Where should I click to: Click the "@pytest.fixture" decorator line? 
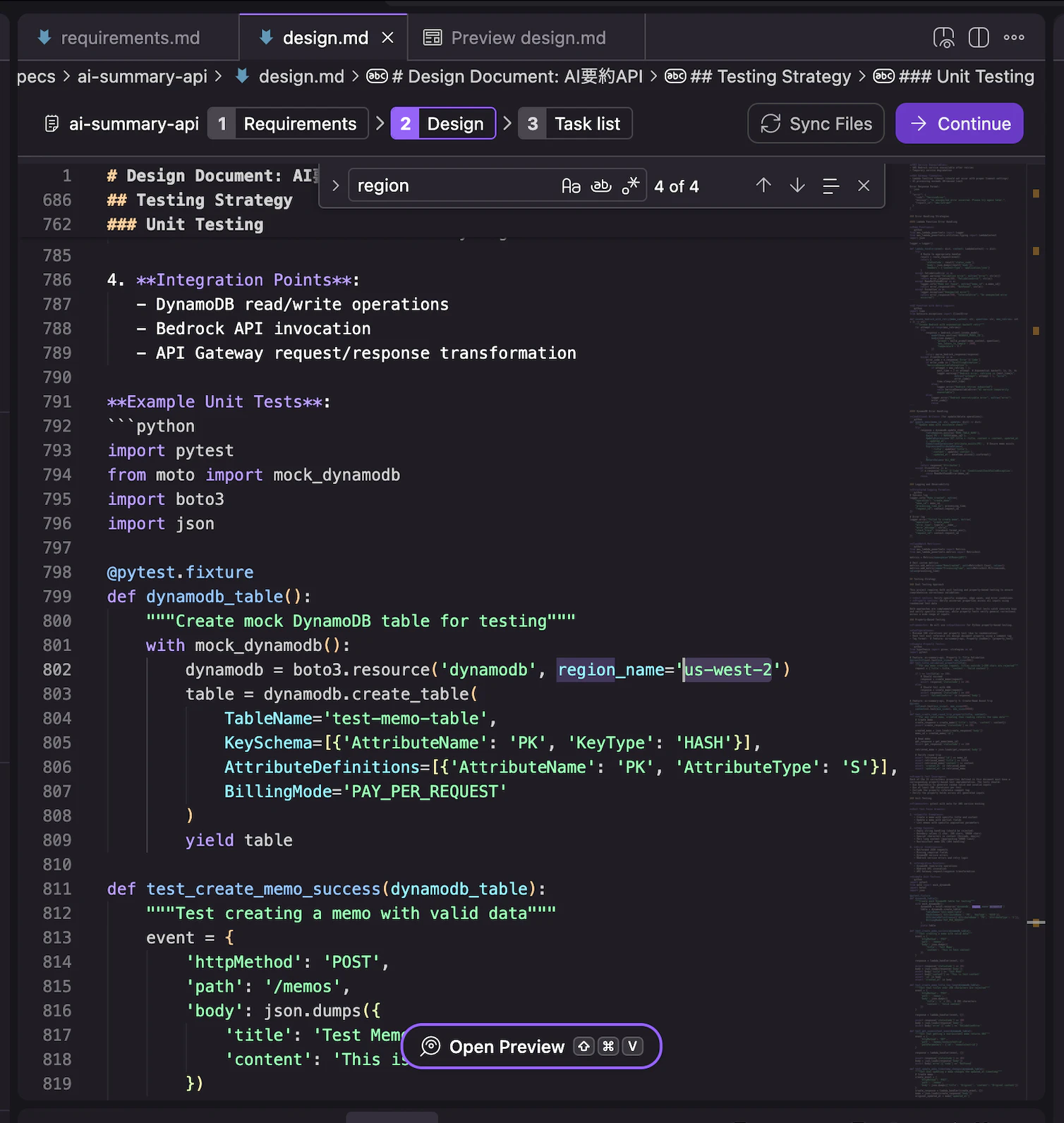(x=180, y=572)
